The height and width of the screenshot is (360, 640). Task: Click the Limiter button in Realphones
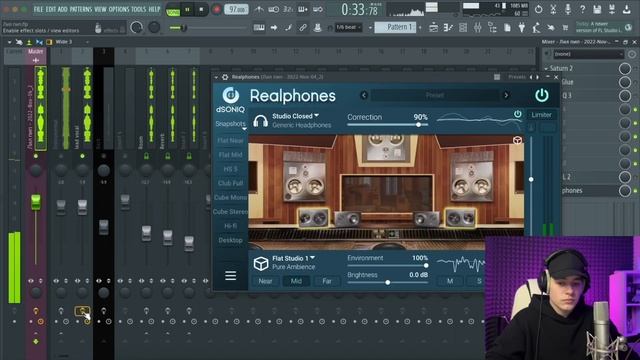coord(541,115)
